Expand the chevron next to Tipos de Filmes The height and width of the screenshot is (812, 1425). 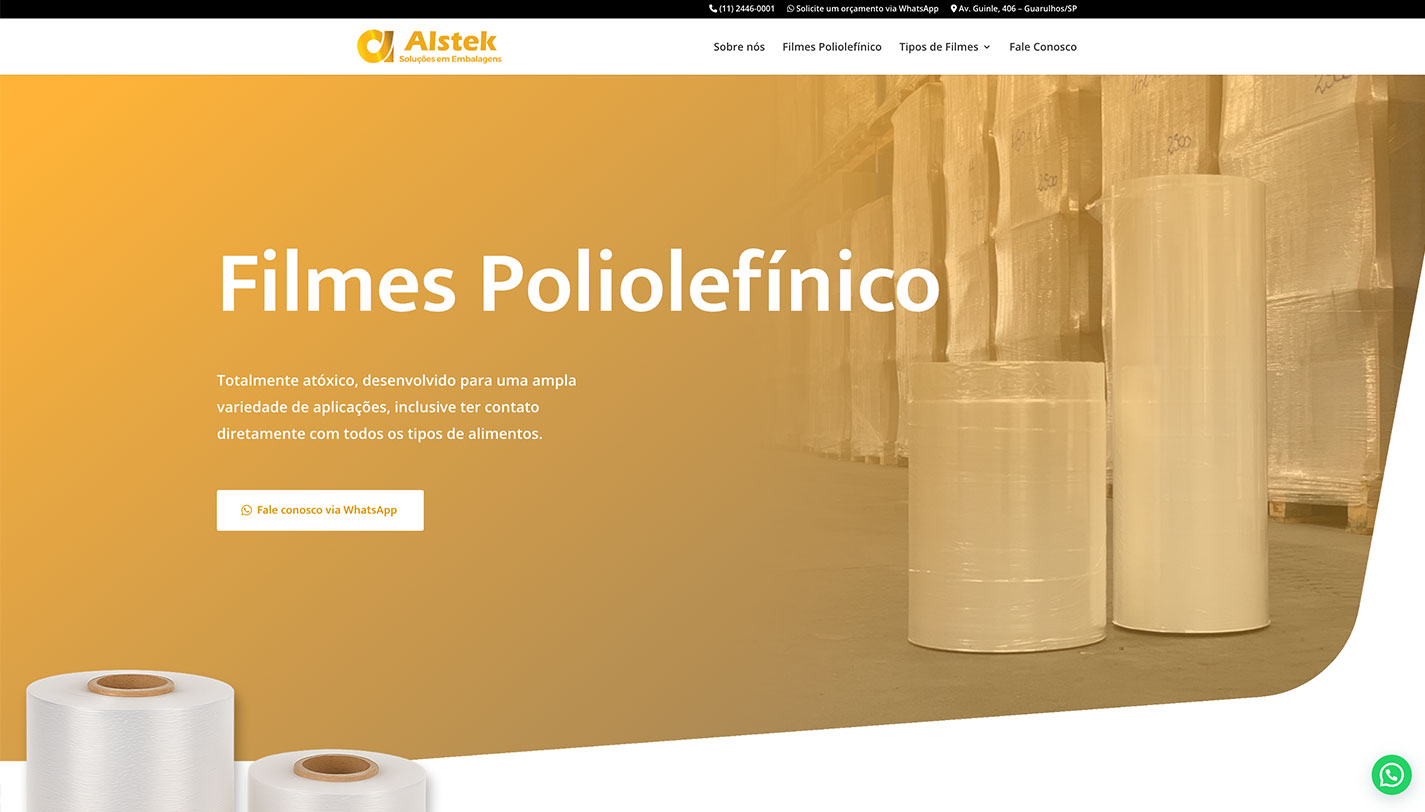click(x=987, y=47)
